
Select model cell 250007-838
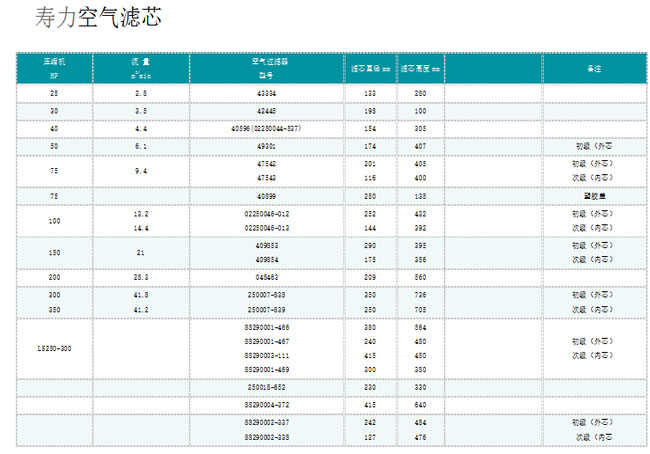coord(267,295)
